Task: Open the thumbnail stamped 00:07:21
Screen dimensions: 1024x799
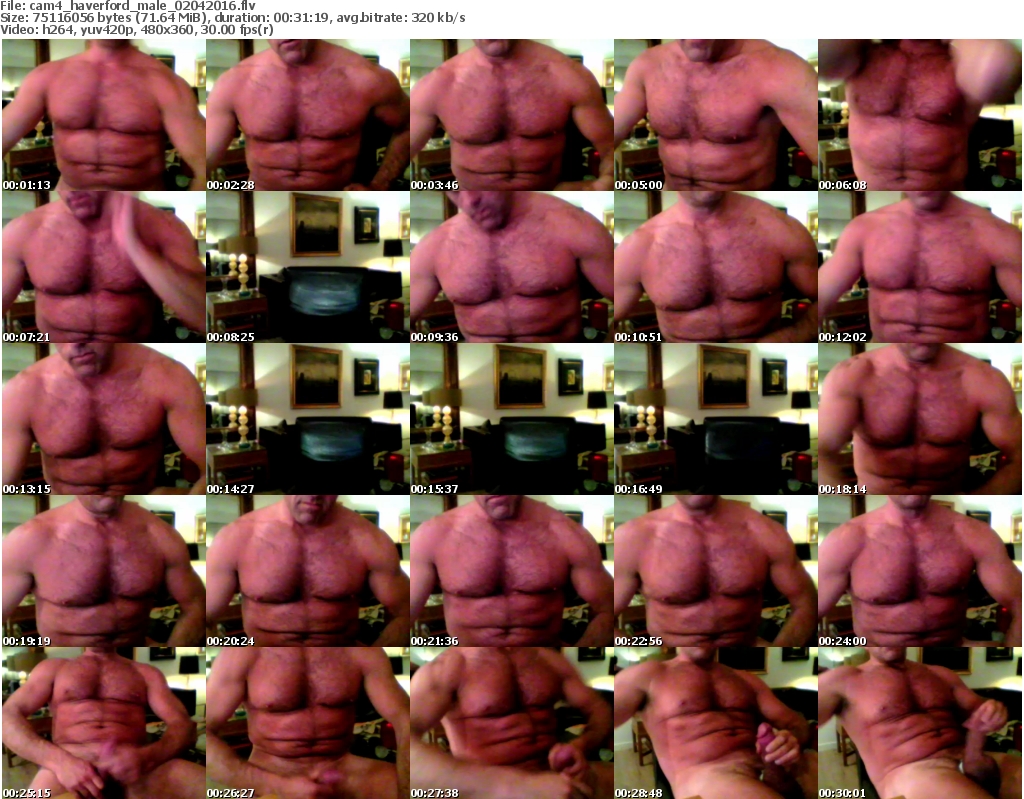Action: point(104,267)
